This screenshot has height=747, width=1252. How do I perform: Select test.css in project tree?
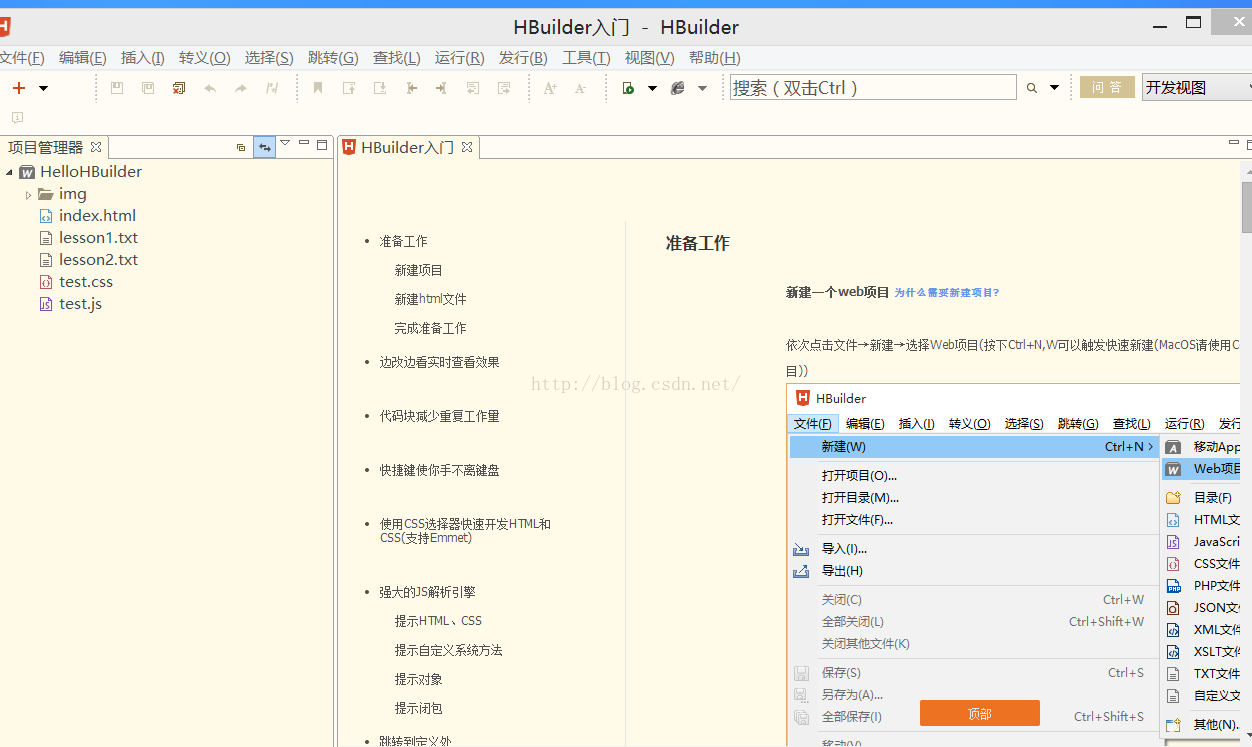click(x=86, y=282)
